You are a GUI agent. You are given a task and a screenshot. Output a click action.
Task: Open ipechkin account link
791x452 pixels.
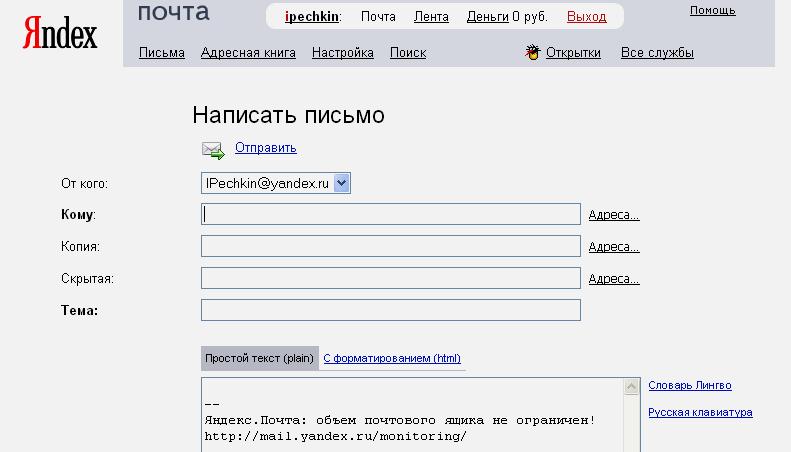tap(311, 17)
